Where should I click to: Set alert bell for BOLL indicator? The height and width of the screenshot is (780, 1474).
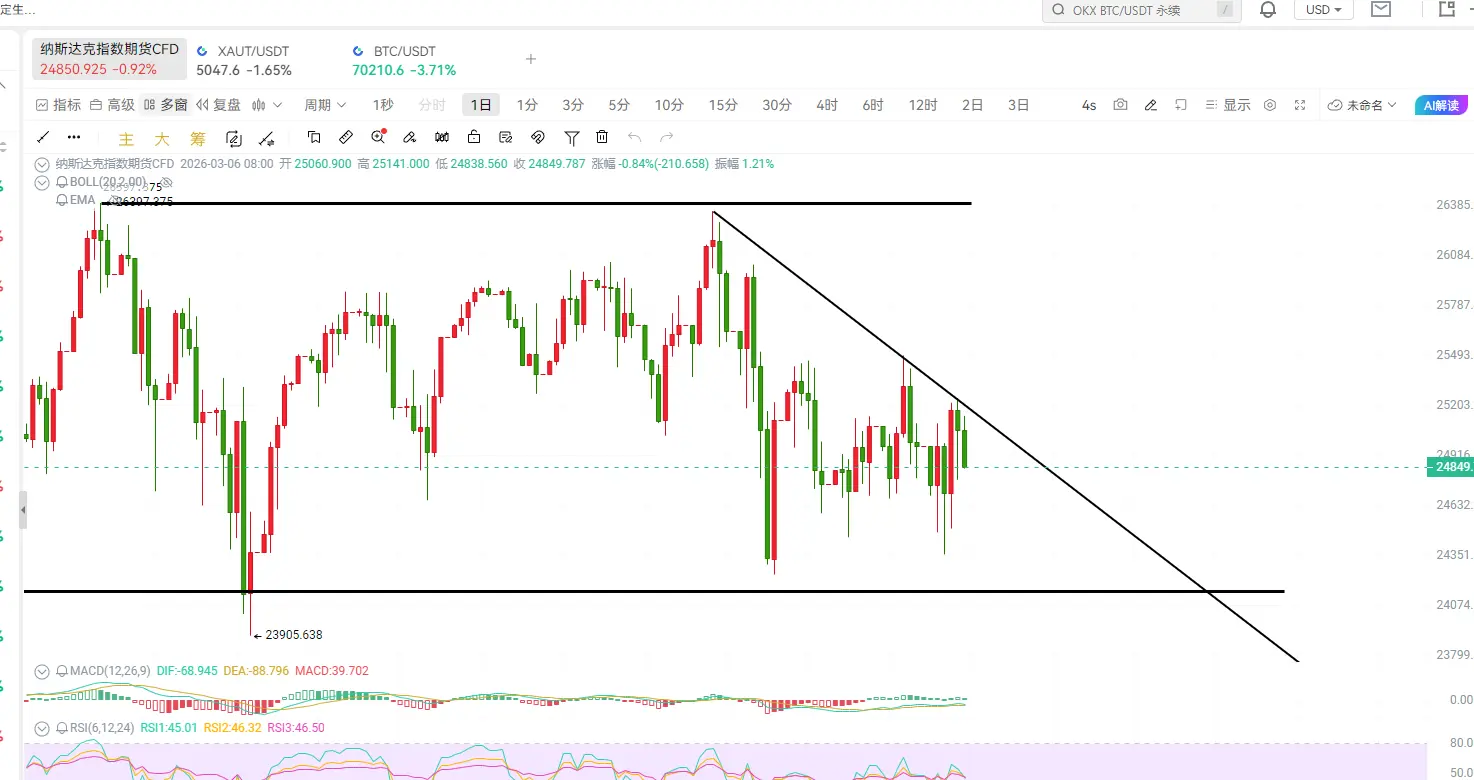(x=62, y=182)
